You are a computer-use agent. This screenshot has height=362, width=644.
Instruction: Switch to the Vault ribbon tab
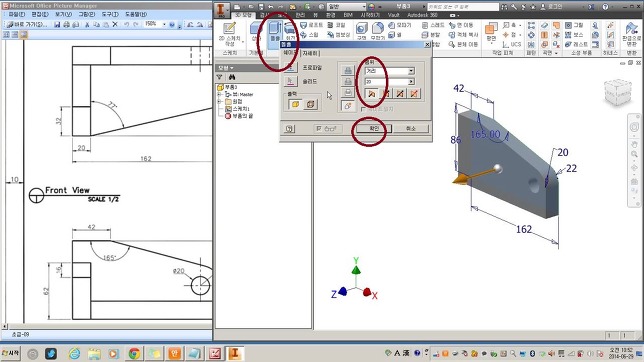pos(393,15)
